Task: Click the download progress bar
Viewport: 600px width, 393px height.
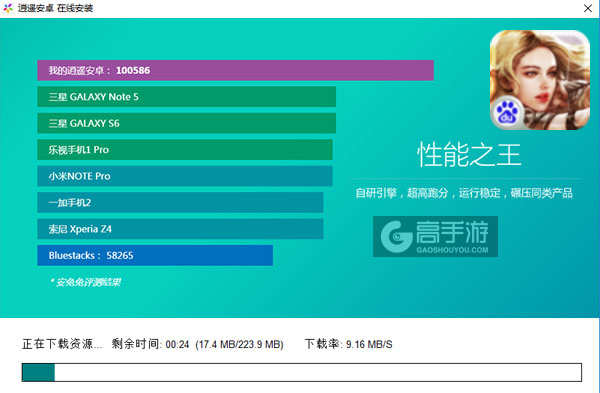Action: (x=302, y=372)
